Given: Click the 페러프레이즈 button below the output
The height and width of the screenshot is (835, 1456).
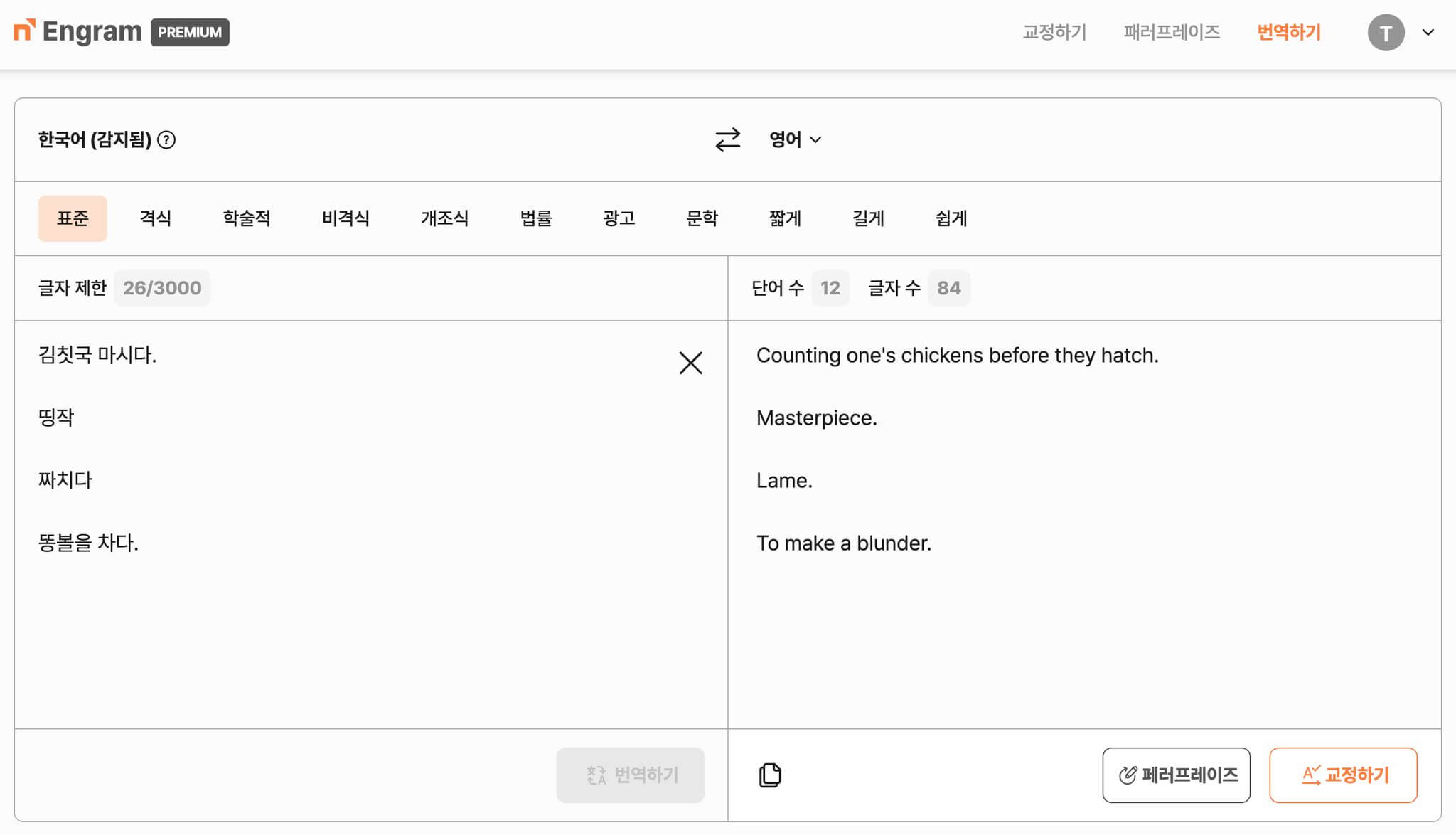Looking at the screenshot, I should (1176, 775).
